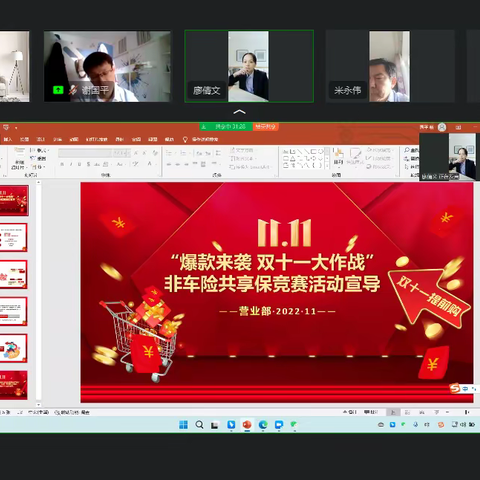
Task: Click the Shape Fill option
Action: coord(379,150)
